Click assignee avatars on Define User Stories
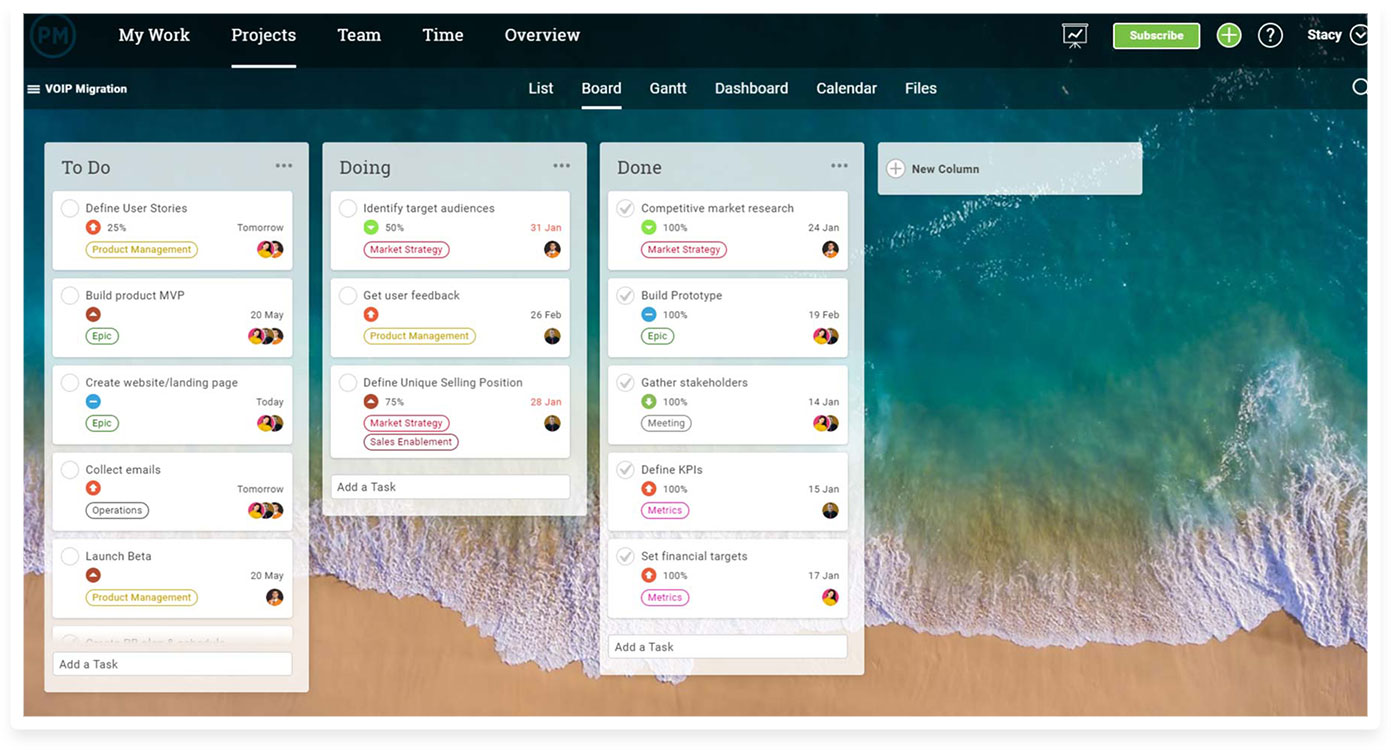This screenshot has height=750, width=1391. (x=270, y=250)
